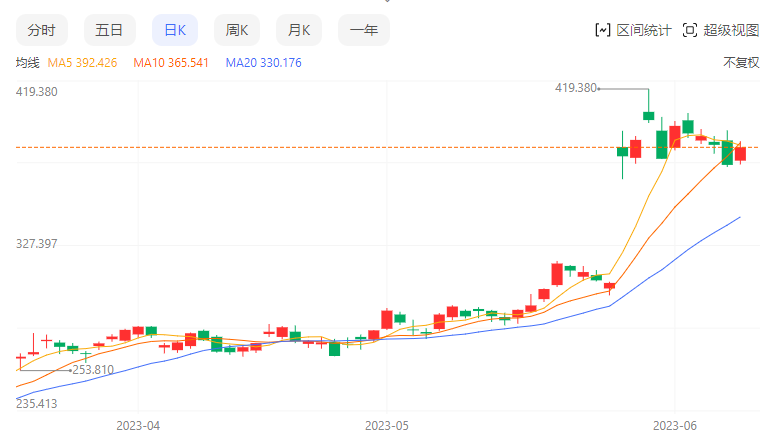Open the 日K daily candlestick tab
The width and height of the screenshot is (779, 436).
[175, 30]
